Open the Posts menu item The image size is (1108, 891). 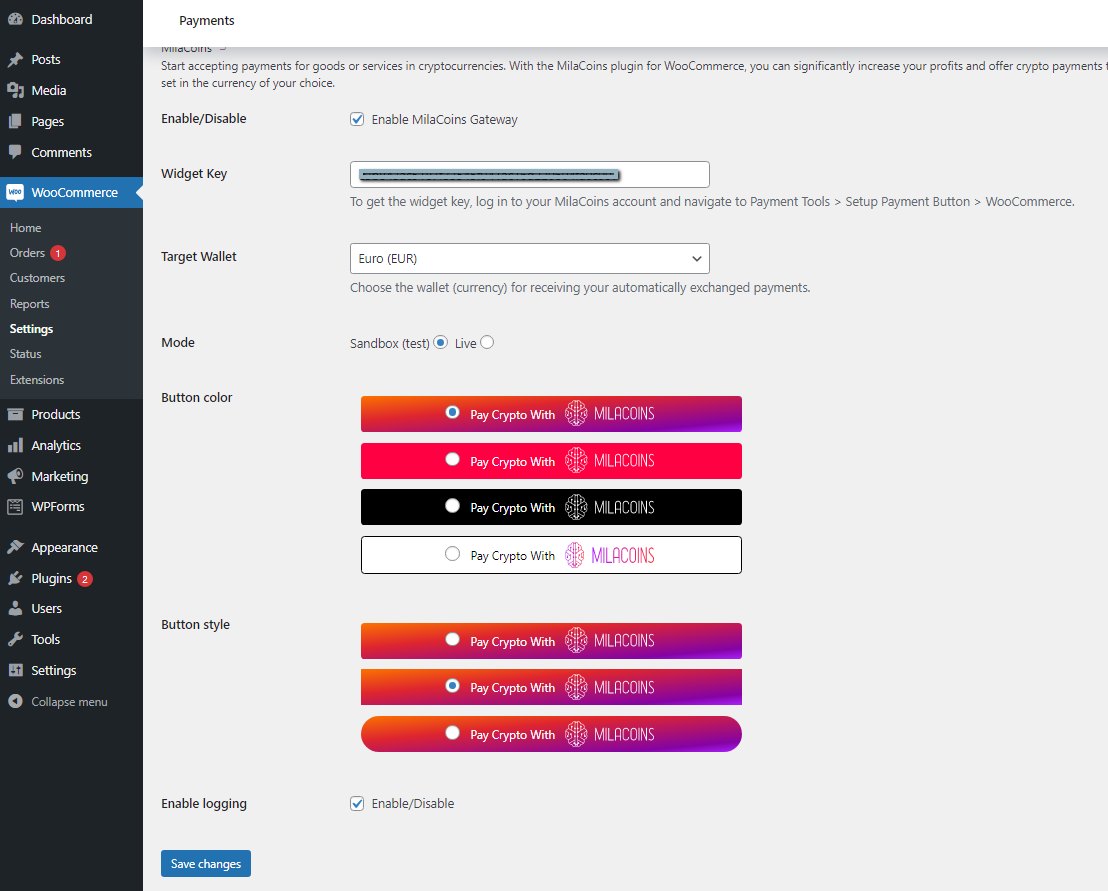coord(46,59)
